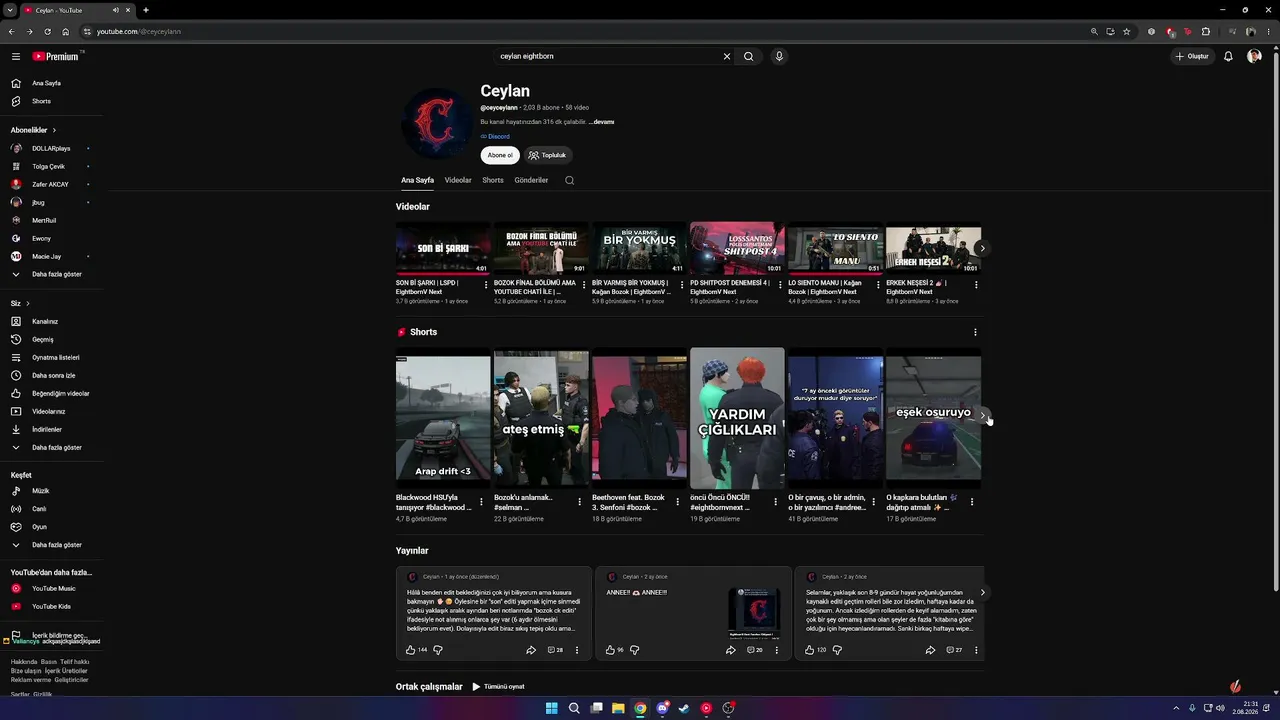Share the ANNEE!! post

point(731,650)
